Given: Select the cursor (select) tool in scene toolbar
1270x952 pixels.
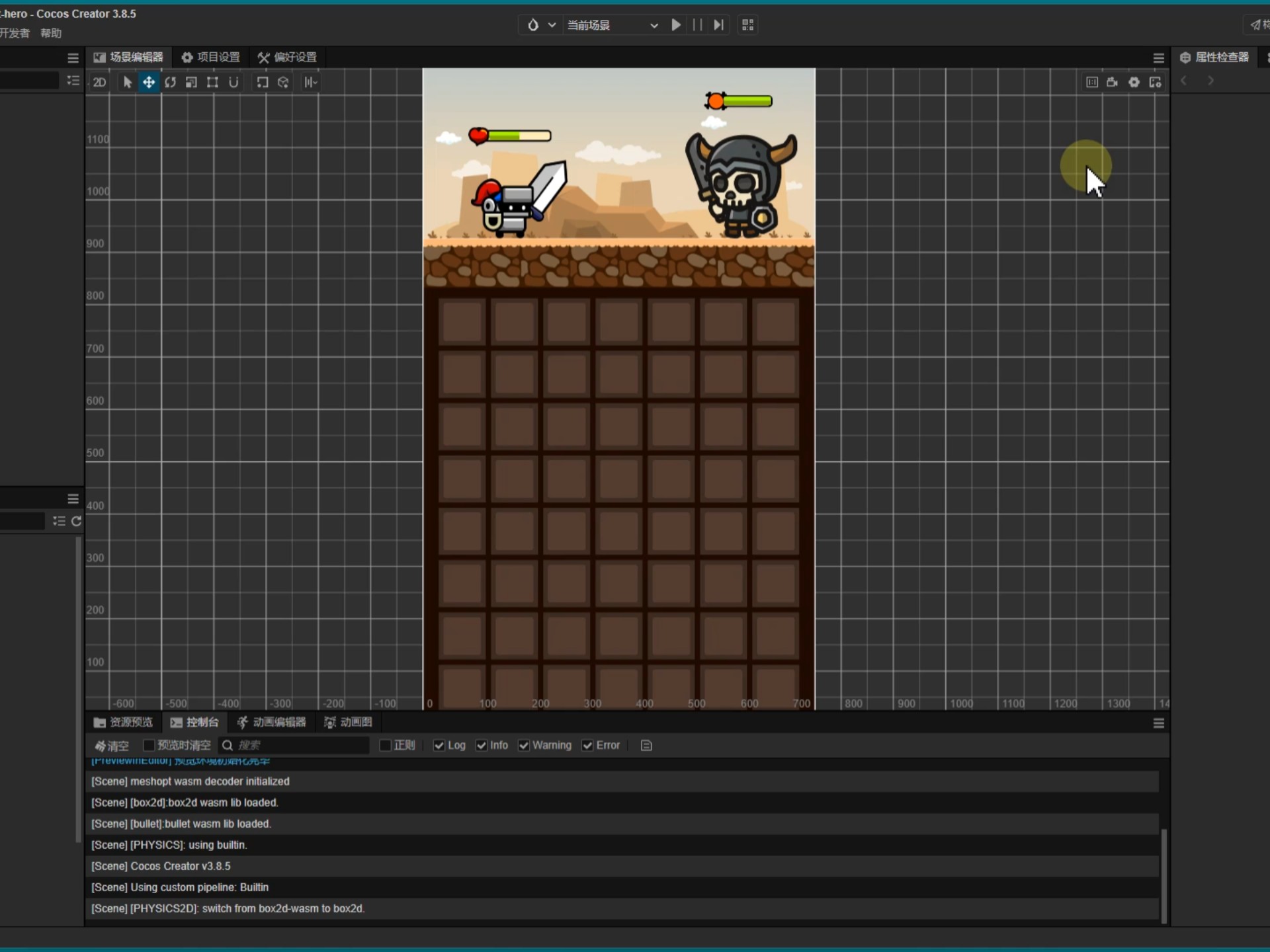Looking at the screenshot, I should [x=128, y=82].
